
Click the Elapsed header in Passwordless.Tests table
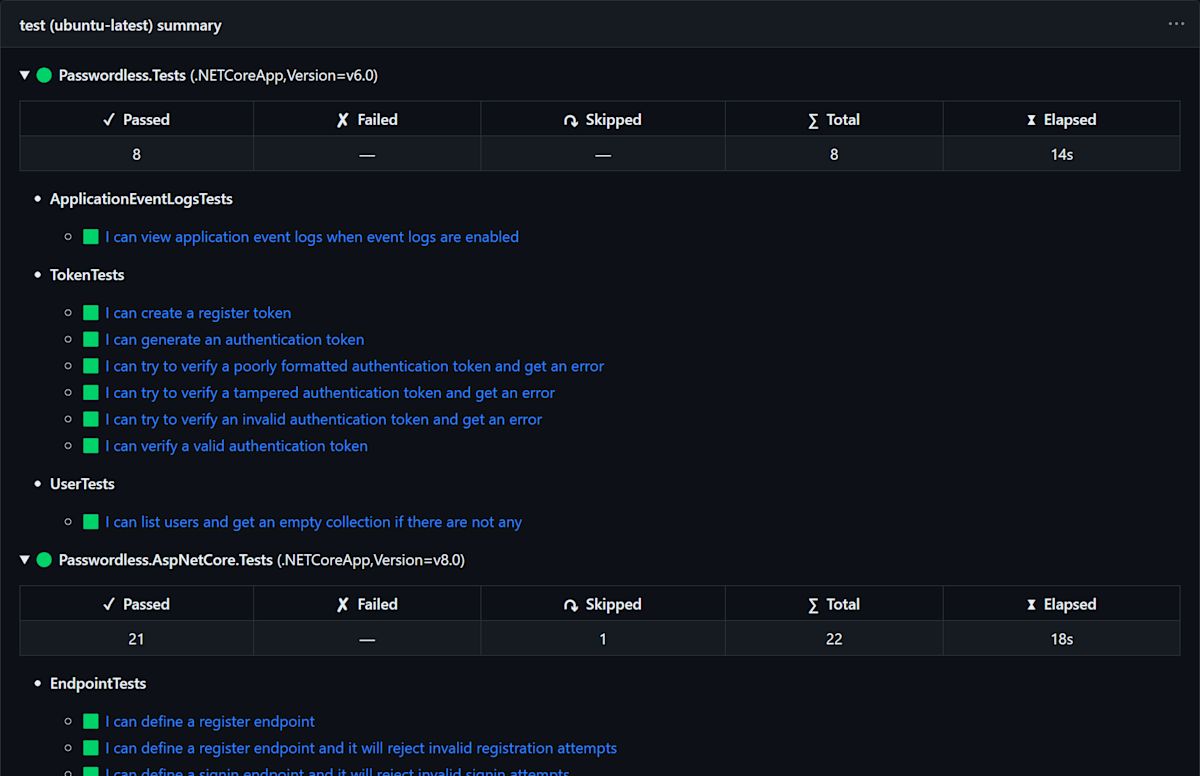point(1061,120)
